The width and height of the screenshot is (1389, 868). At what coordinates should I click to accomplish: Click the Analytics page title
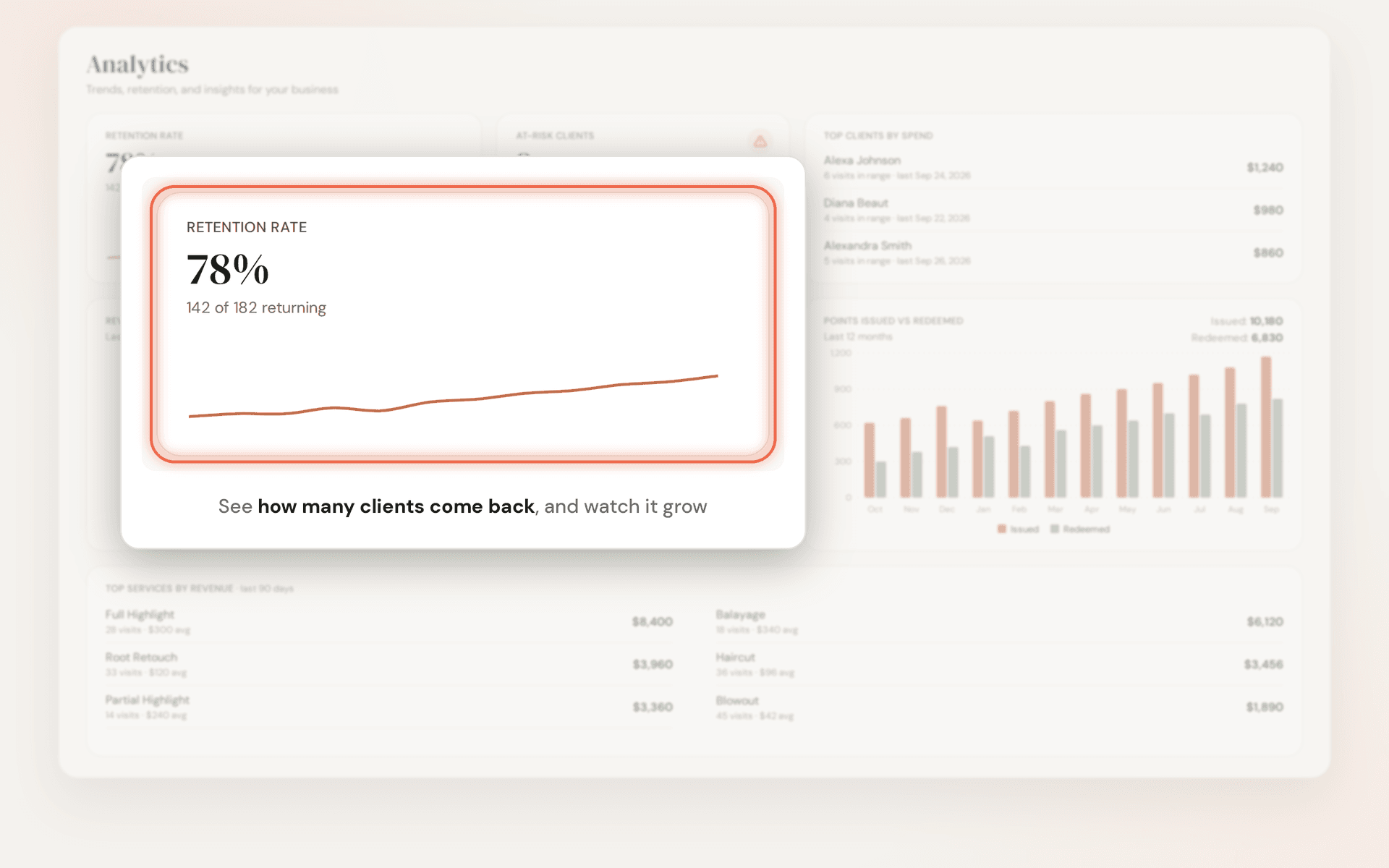click(x=137, y=64)
